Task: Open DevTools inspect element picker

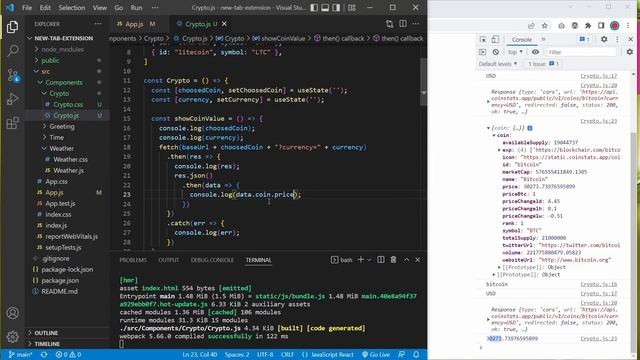Action: pyautogui.click(x=483, y=40)
